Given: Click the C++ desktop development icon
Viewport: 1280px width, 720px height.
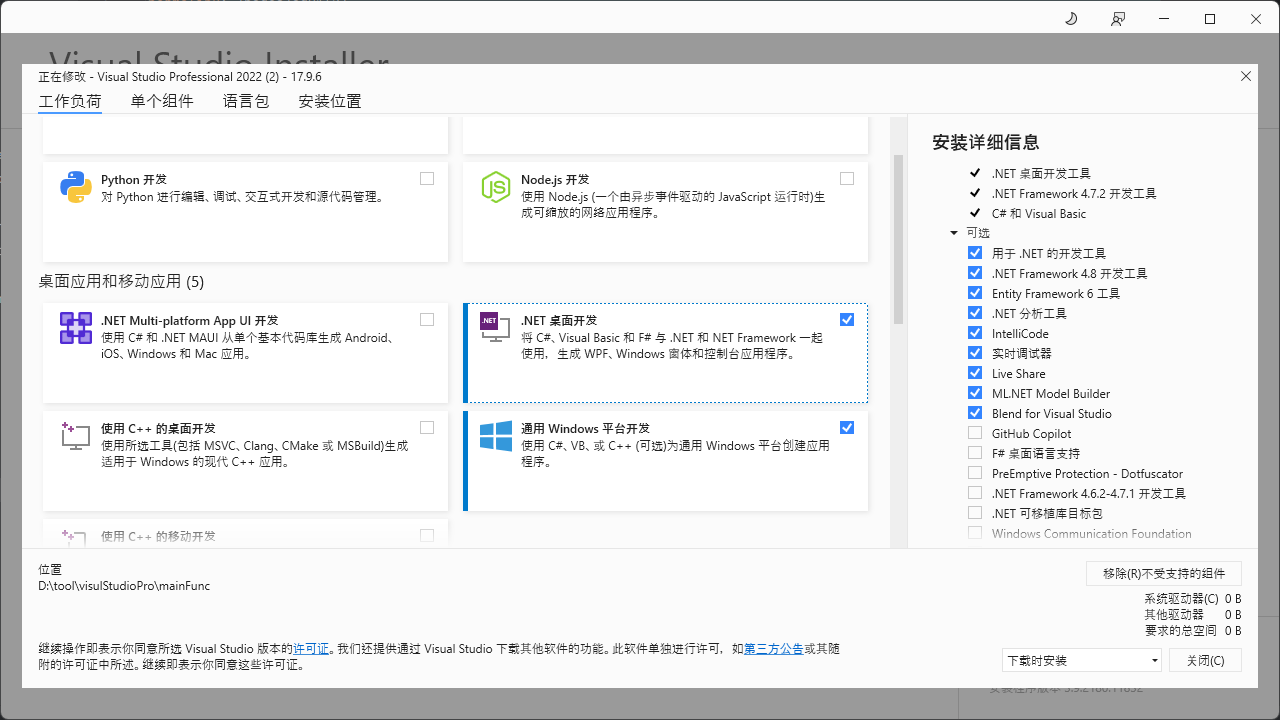Looking at the screenshot, I should [x=76, y=435].
